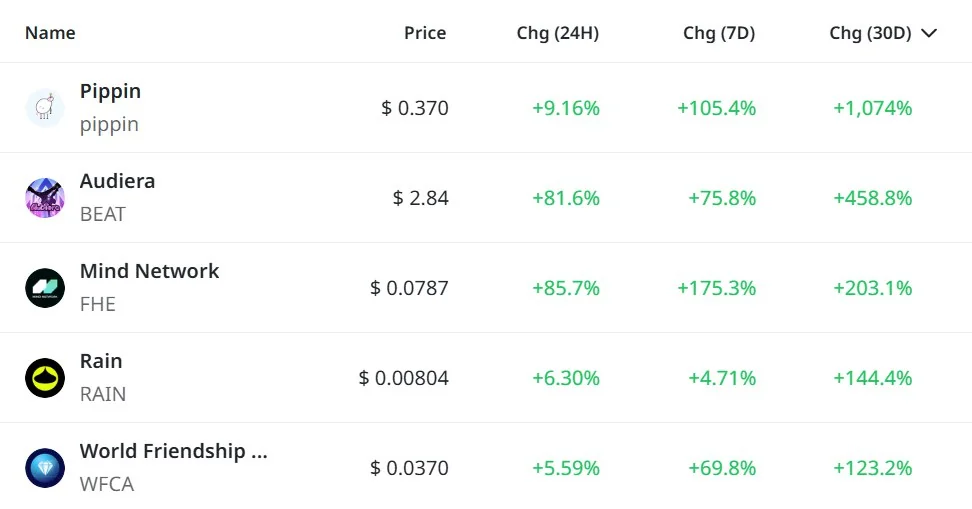Open the Pippin coin name link
This screenshot has width=972, height=509.
coord(110,91)
